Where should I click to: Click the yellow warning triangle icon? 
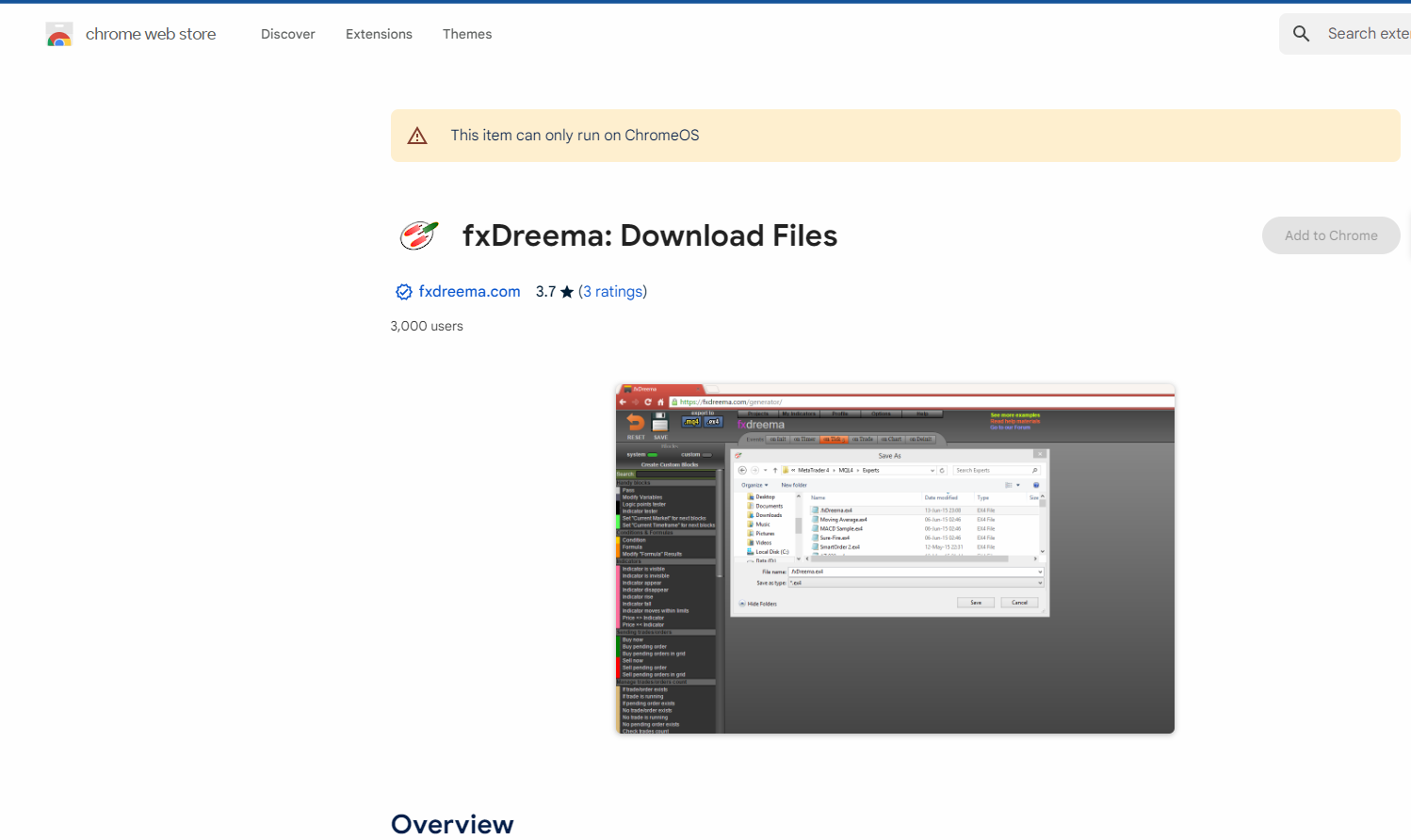pyautogui.click(x=417, y=136)
